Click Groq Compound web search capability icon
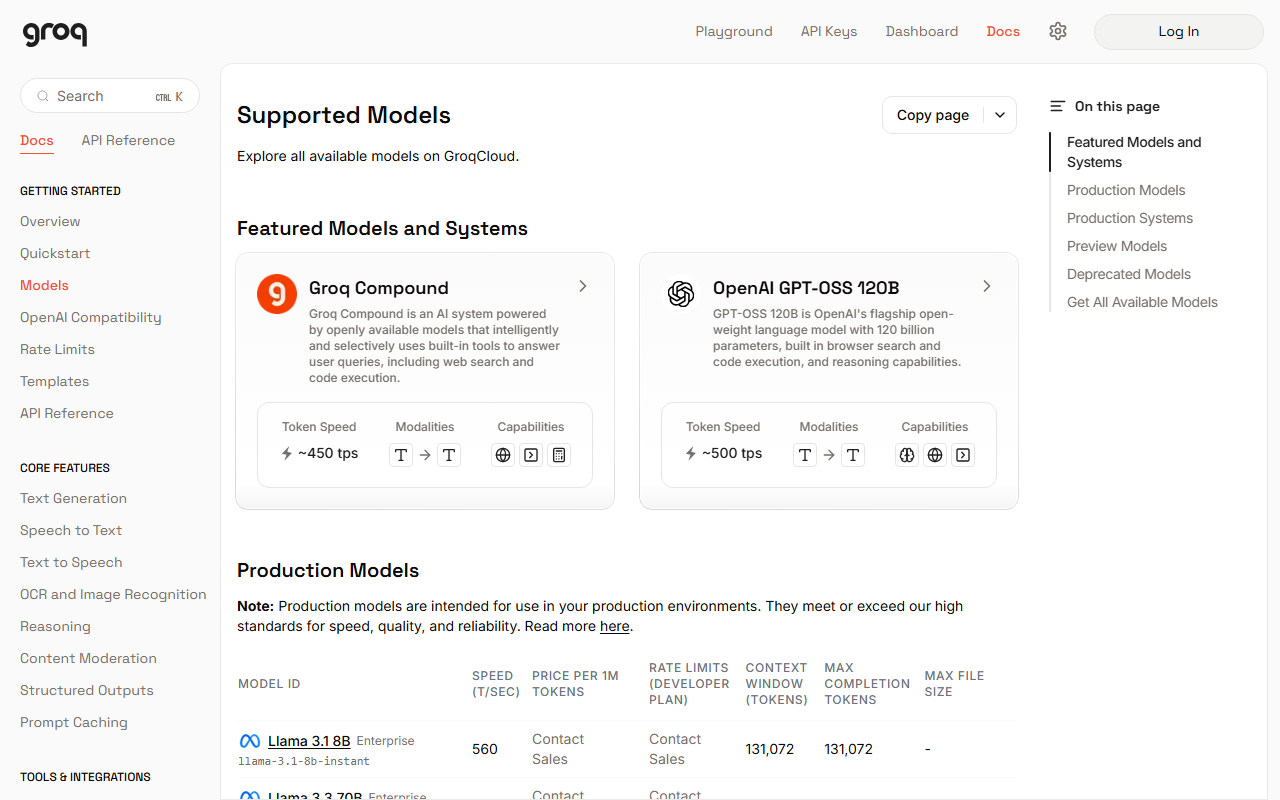The width and height of the screenshot is (1280, 800). 503,455
